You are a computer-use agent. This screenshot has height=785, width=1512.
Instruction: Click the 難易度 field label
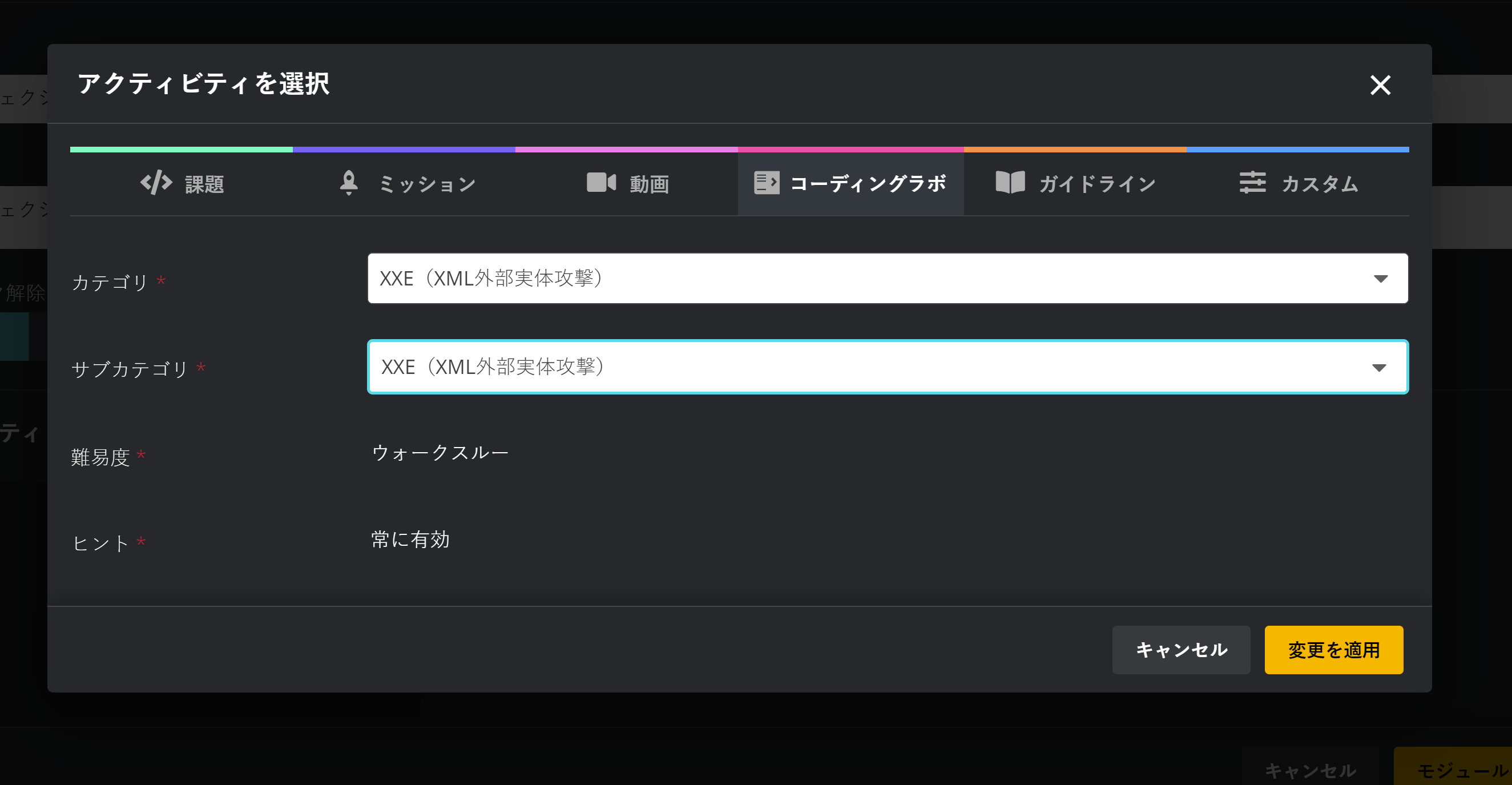pyautogui.click(x=100, y=457)
